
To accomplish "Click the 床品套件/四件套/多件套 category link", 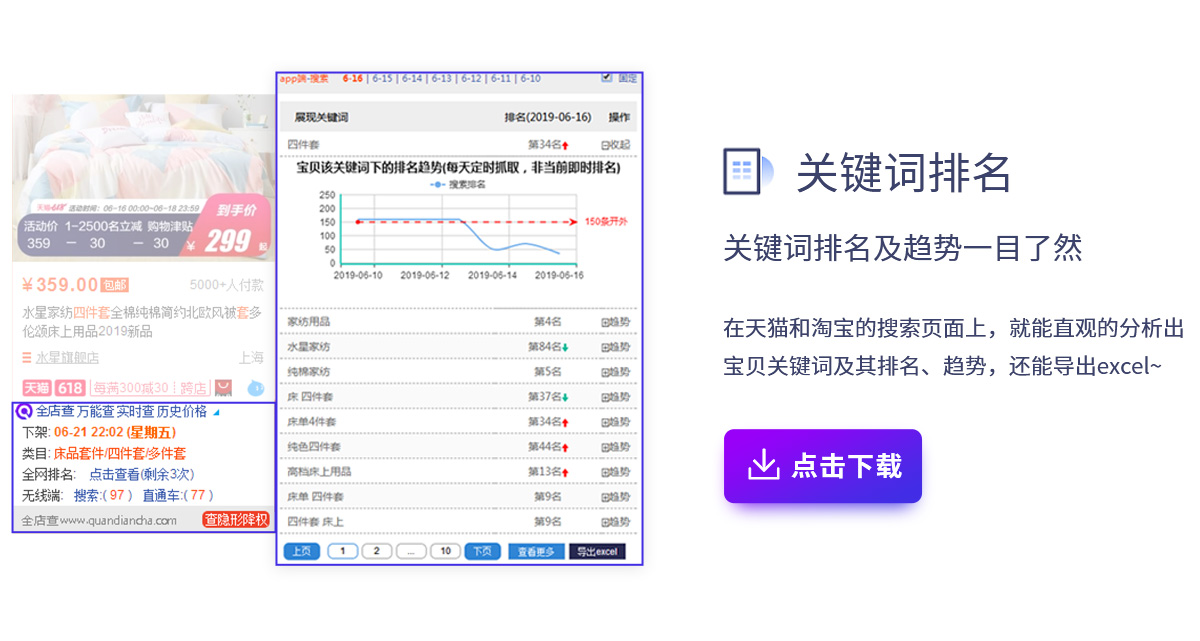I will coord(120,453).
